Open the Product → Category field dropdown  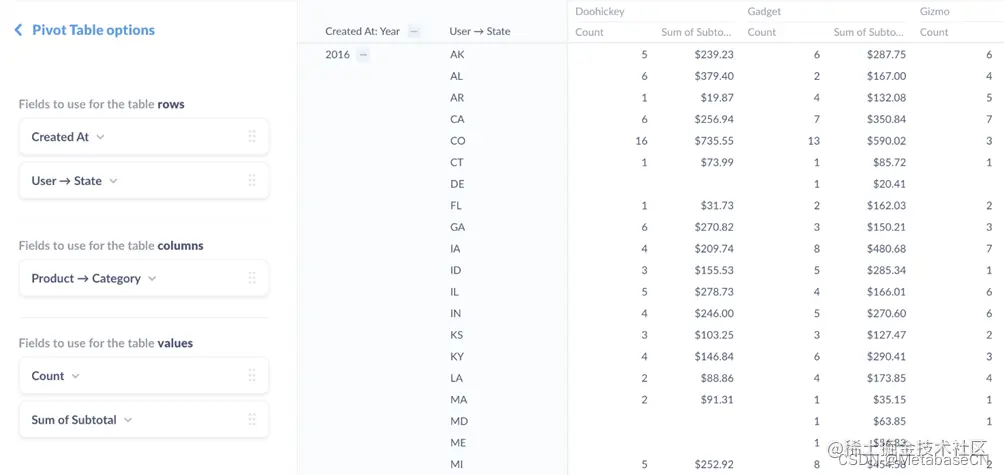click(x=152, y=278)
